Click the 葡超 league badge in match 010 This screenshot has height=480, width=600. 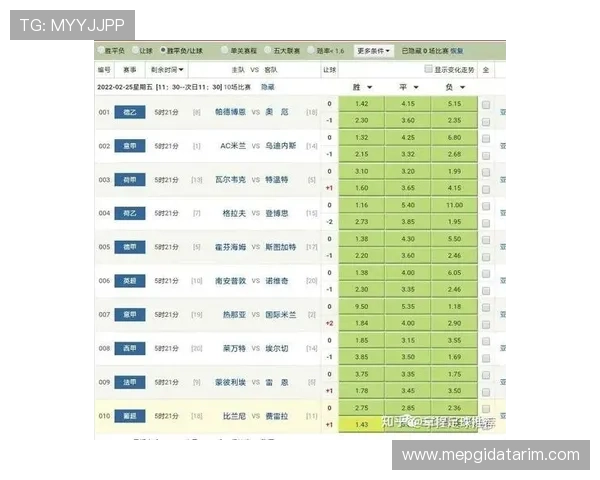pyautogui.click(x=130, y=416)
